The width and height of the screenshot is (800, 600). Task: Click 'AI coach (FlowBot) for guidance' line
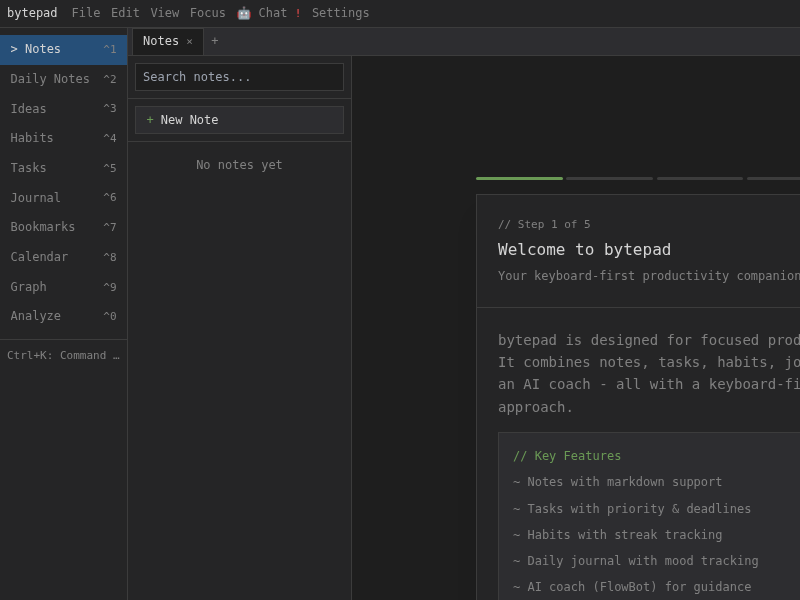(x=632, y=587)
